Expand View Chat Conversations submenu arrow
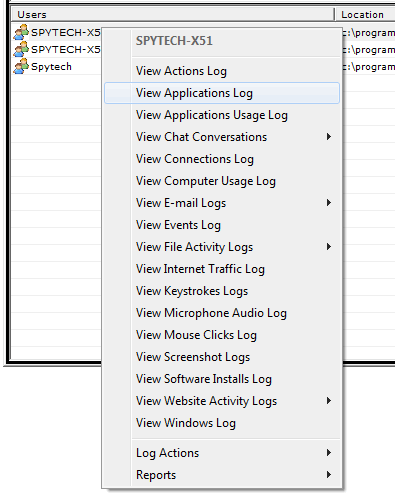The width and height of the screenshot is (395, 503). pyautogui.click(x=329, y=137)
